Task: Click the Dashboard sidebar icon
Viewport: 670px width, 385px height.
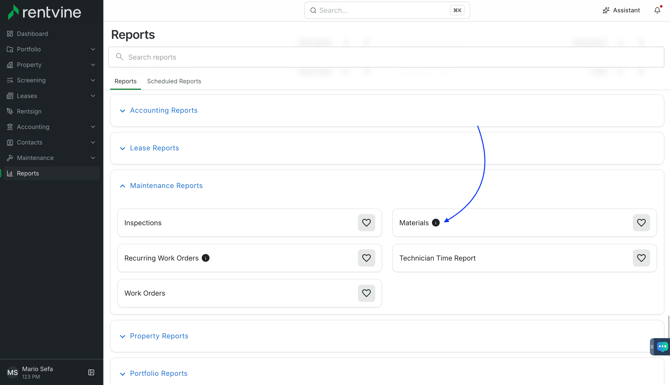Action: point(10,34)
